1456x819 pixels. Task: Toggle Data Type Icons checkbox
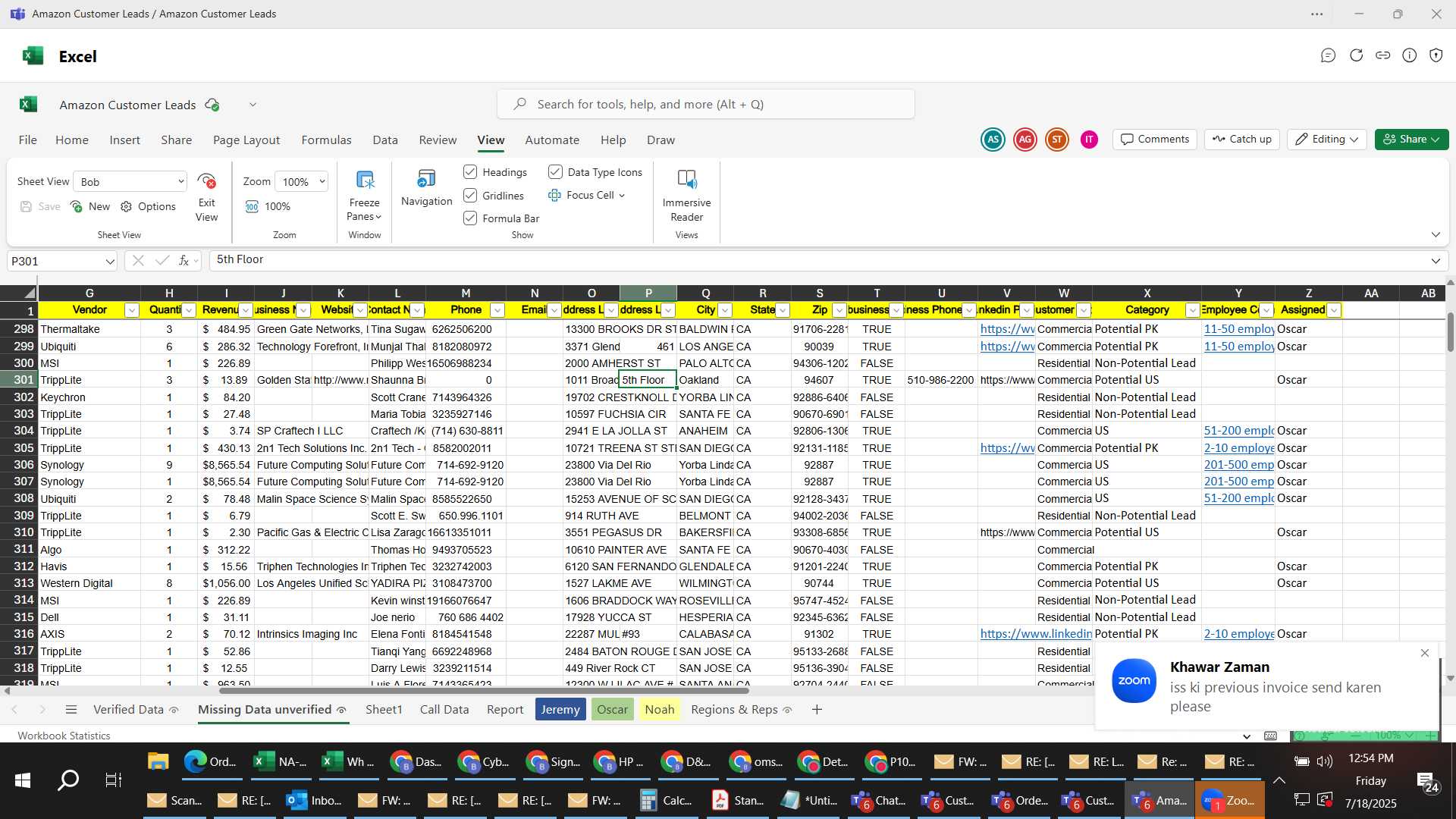(555, 172)
